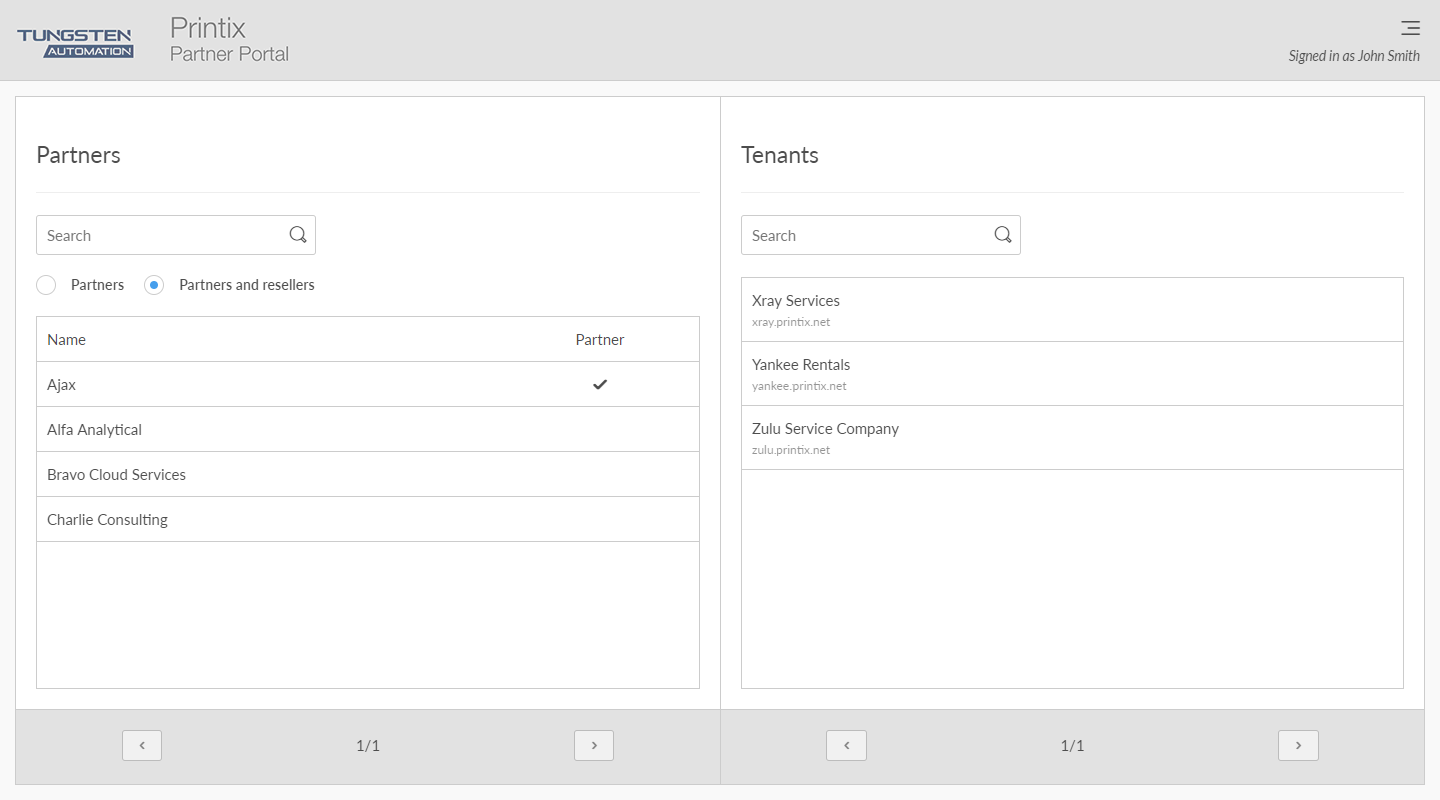This screenshot has height=800, width=1440.
Task: Open the Charlie Consulting partner
Action: point(108,520)
